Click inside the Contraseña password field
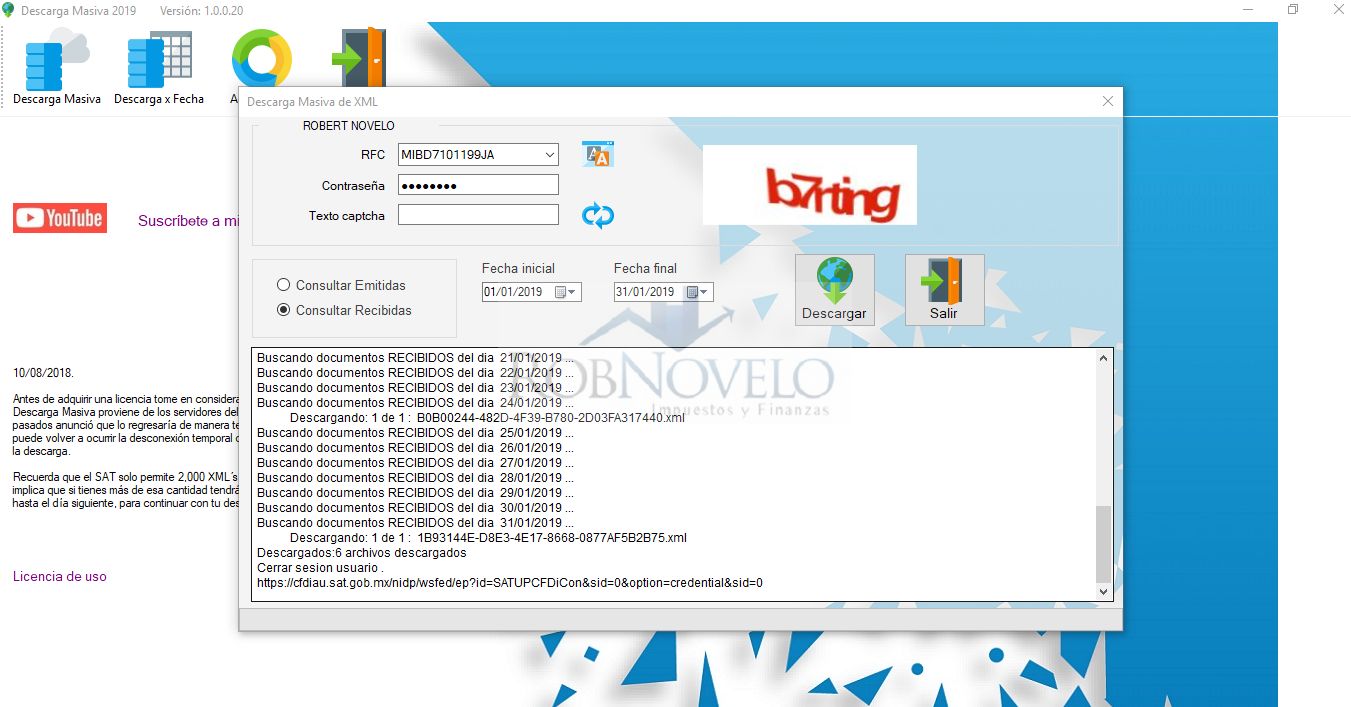Screen dimensions: 1351x707 [x=477, y=184]
